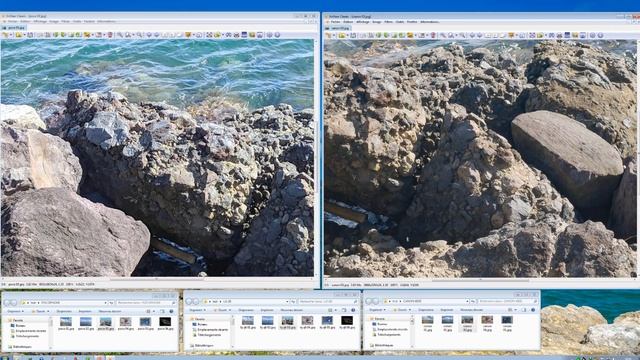Expand the address bar dropdown in right Explorer window
Viewport: 640px width, 360px height.
[x=467, y=301]
